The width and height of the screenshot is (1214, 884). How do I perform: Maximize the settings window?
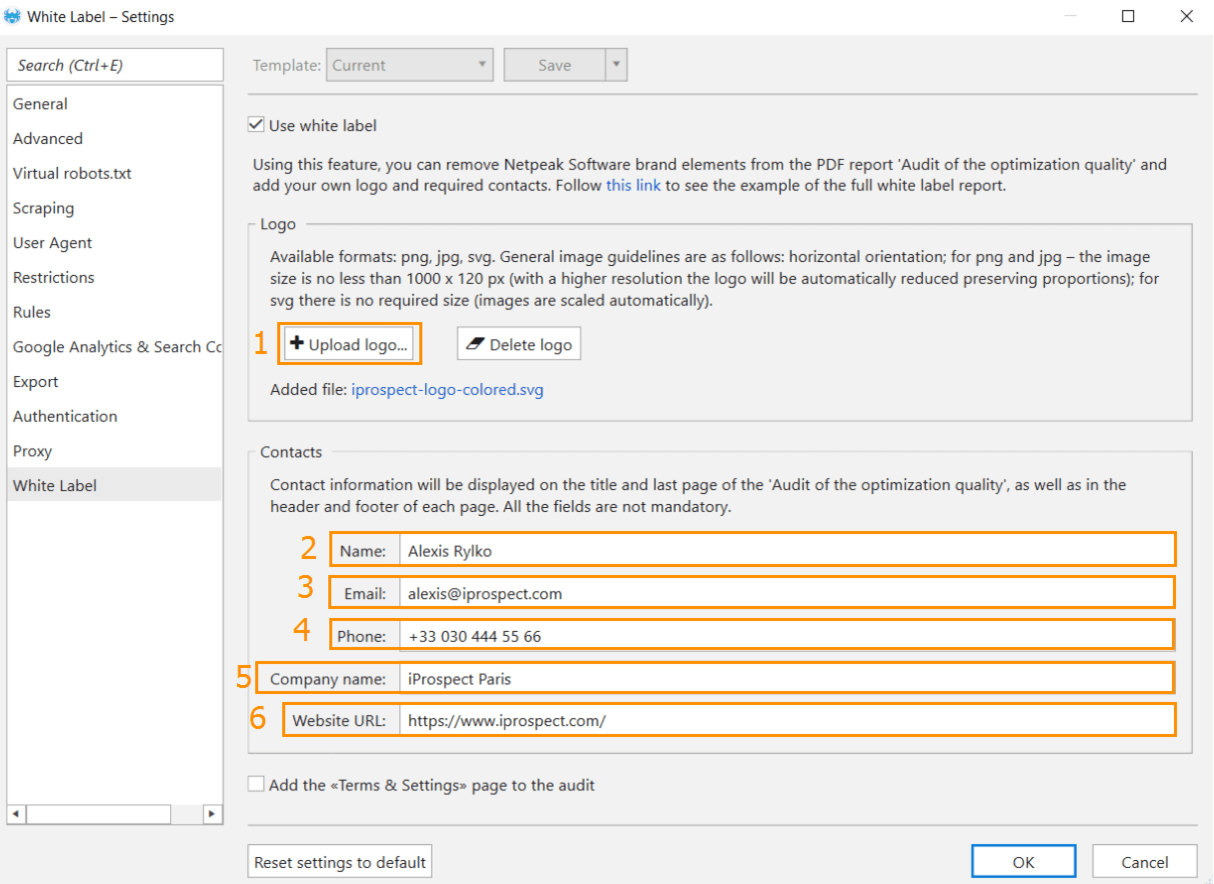pos(1128,16)
